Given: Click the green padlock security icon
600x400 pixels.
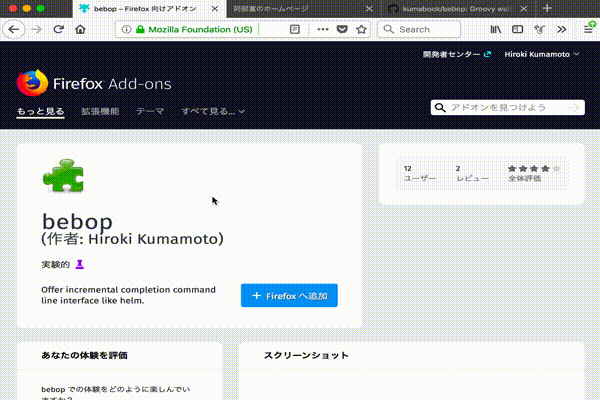Looking at the screenshot, I should coord(140,29).
